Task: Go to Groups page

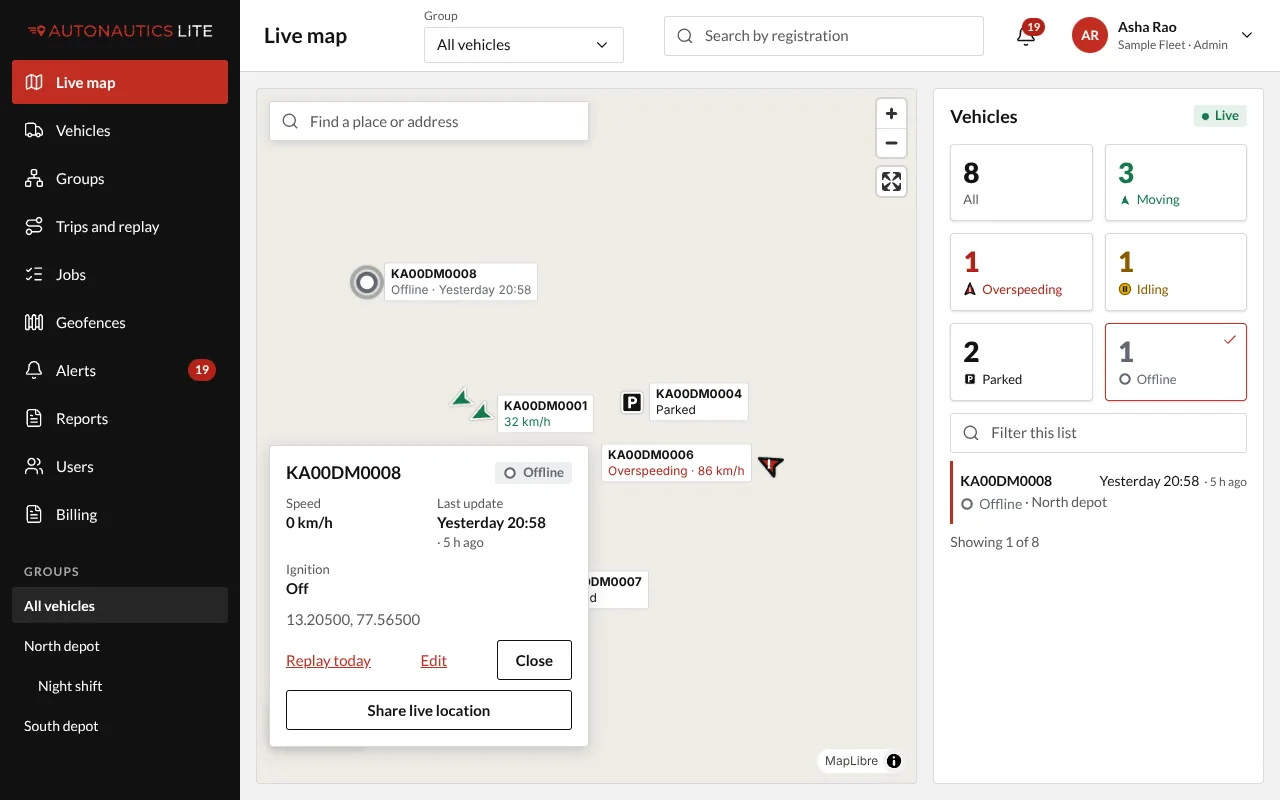Action: point(120,179)
